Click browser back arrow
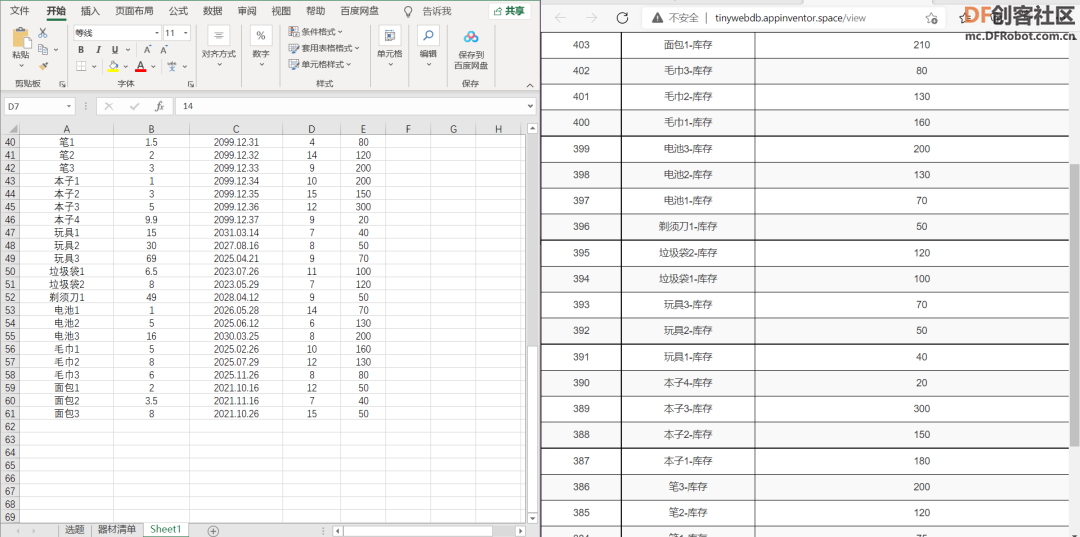 [x=560, y=18]
